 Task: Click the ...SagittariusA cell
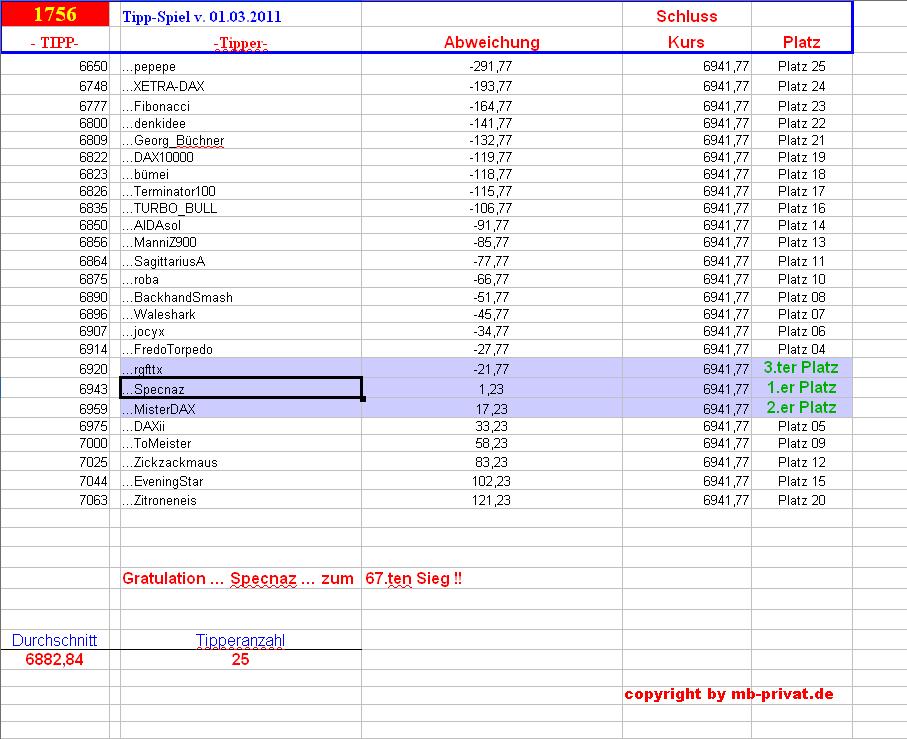click(241, 261)
